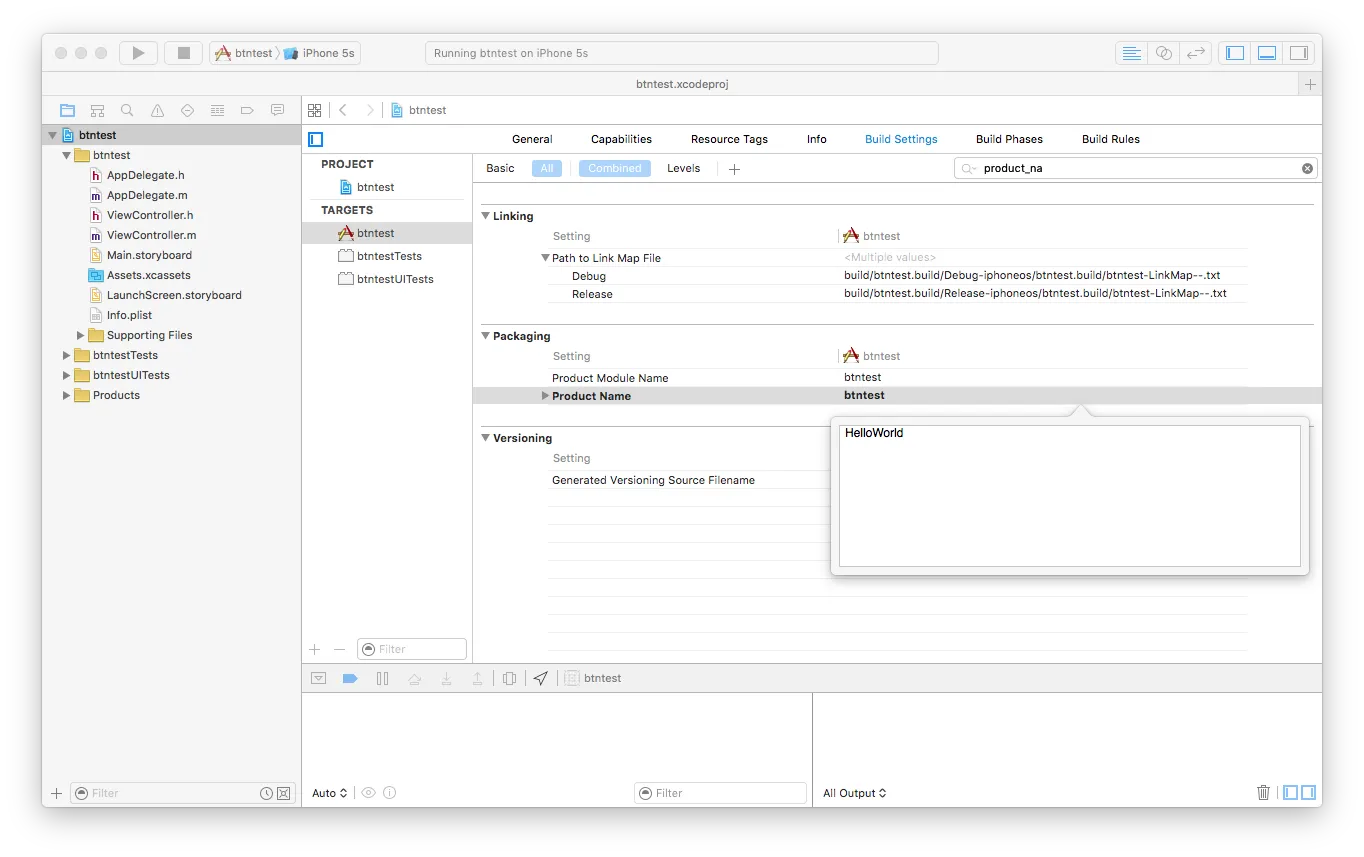Toggle source-control status filter in navigator
The width and height of the screenshot is (1364, 857).
[x=284, y=793]
